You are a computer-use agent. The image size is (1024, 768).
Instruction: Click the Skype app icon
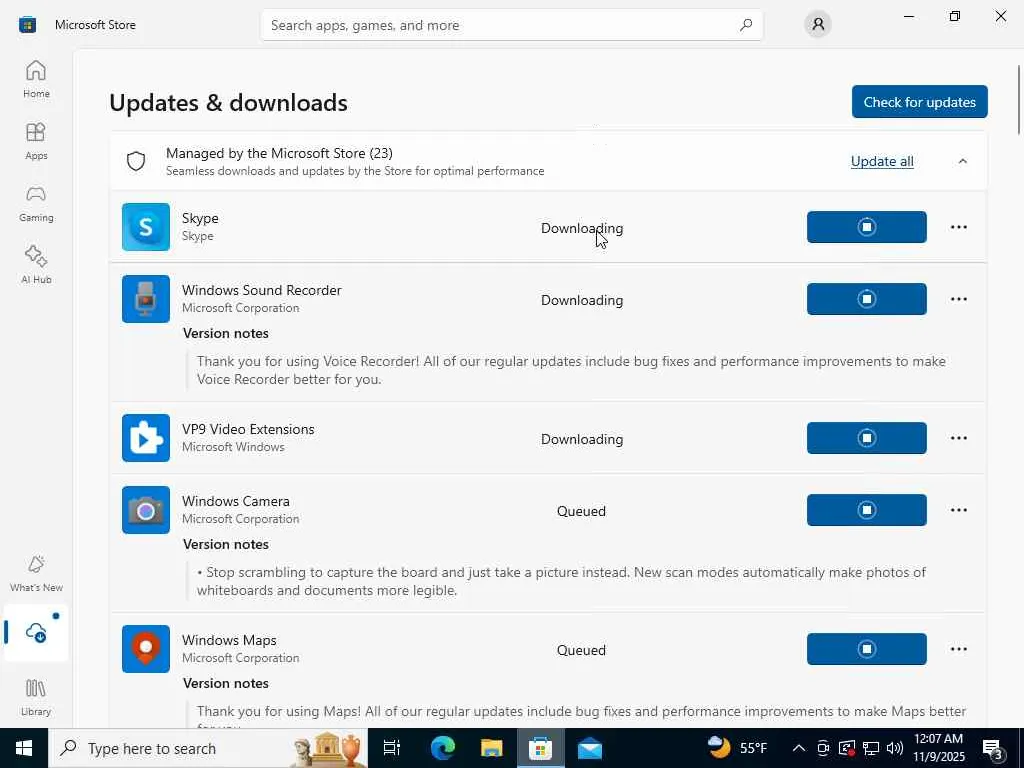coord(146,227)
